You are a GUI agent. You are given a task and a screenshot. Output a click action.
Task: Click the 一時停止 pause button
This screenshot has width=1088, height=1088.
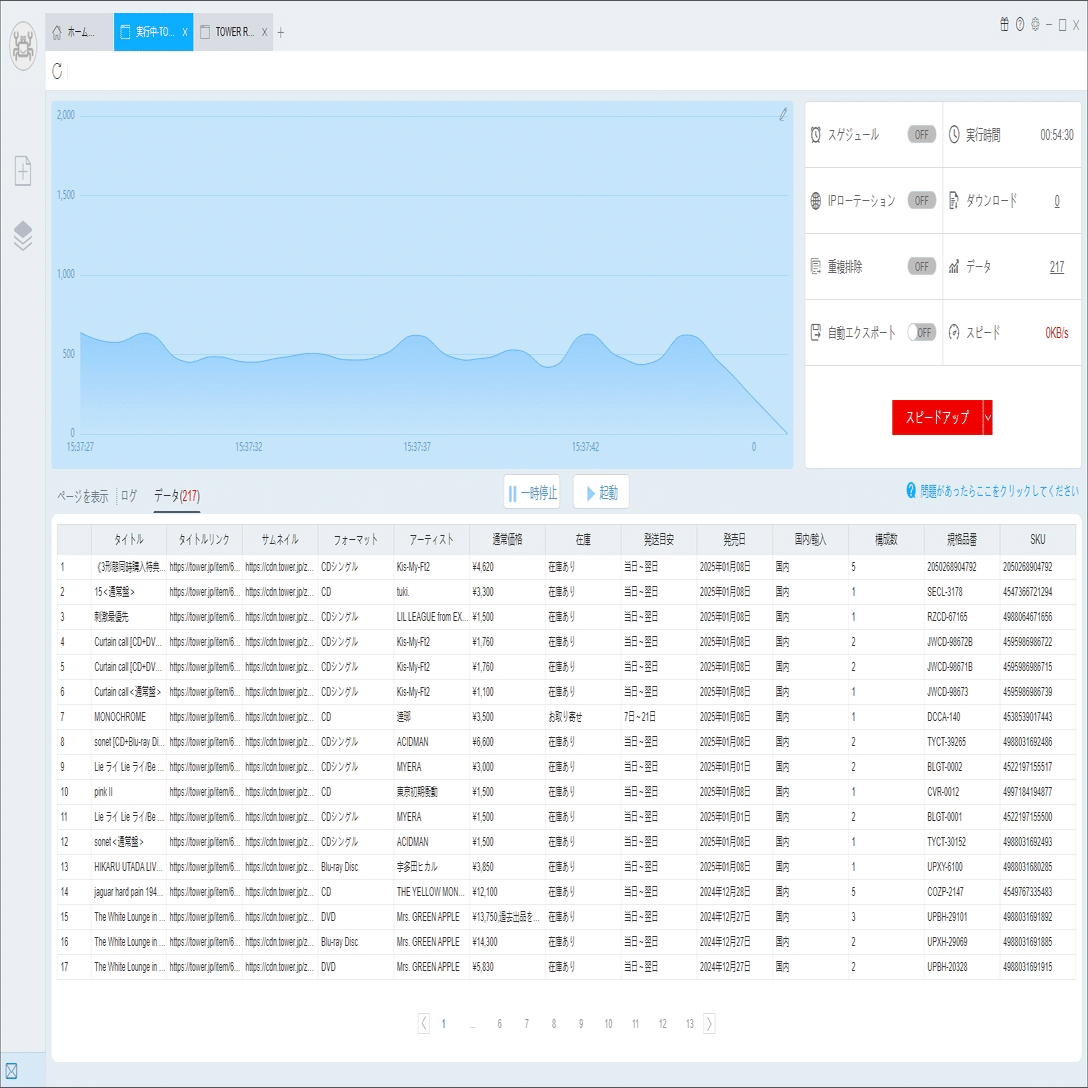pyautogui.click(x=532, y=493)
